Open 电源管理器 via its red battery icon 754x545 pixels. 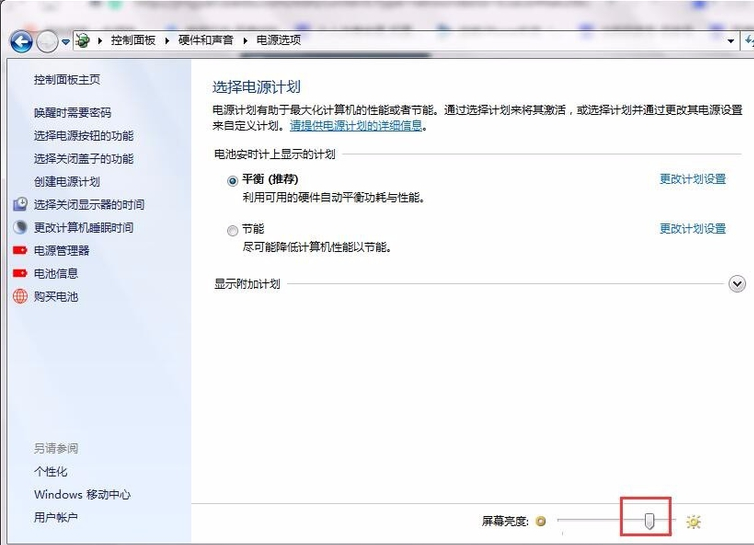[x=20, y=250]
